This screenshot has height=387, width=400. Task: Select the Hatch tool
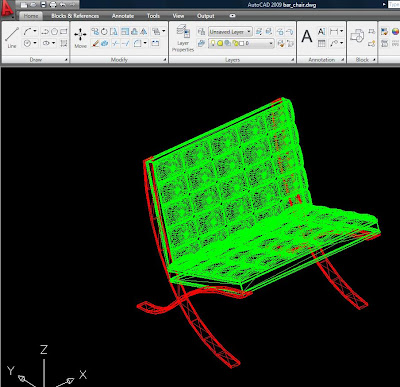pos(64,43)
